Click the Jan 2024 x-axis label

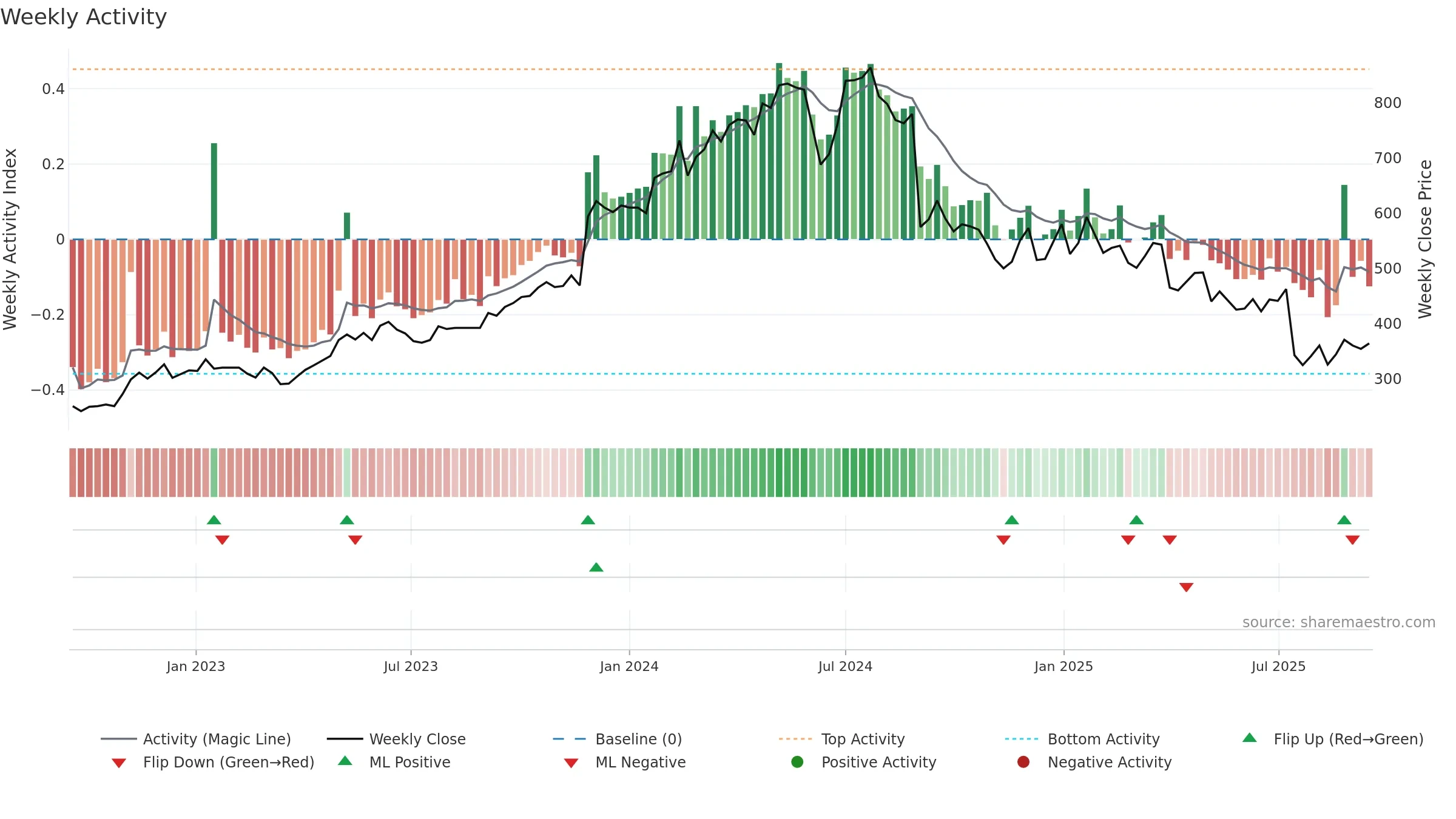(629, 667)
